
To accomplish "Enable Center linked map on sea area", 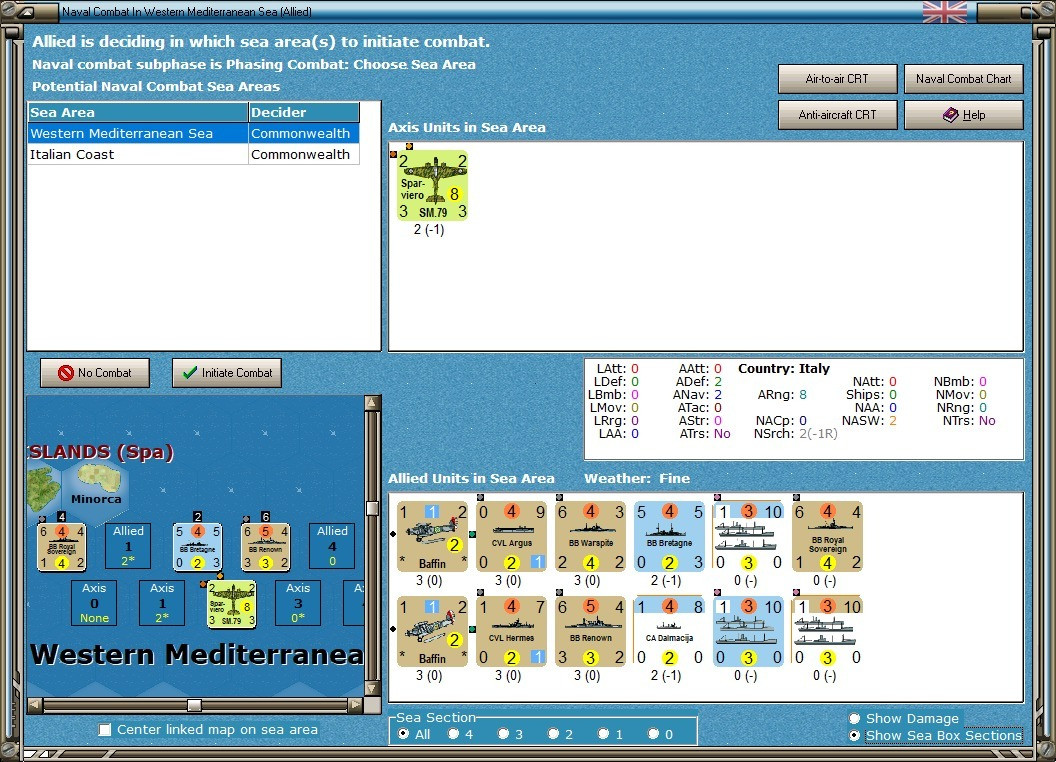I will [105, 730].
